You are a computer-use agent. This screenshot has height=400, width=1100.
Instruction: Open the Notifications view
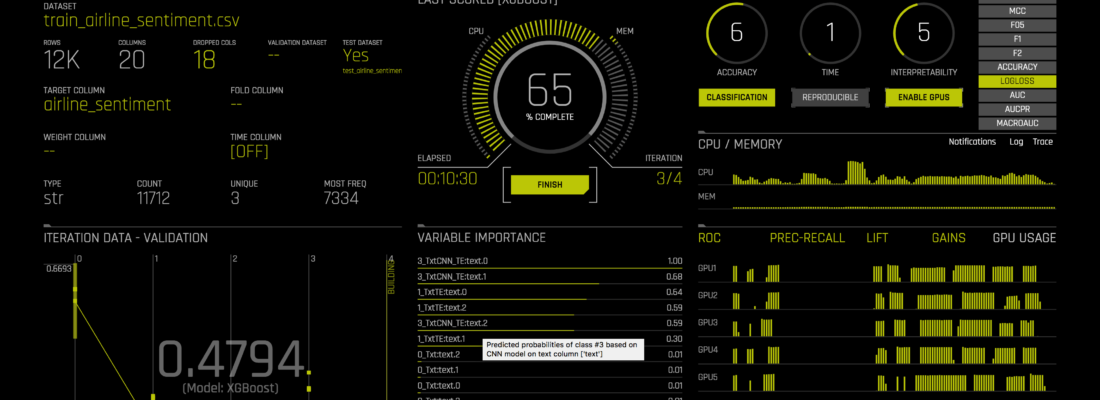[x=972, y=142]
